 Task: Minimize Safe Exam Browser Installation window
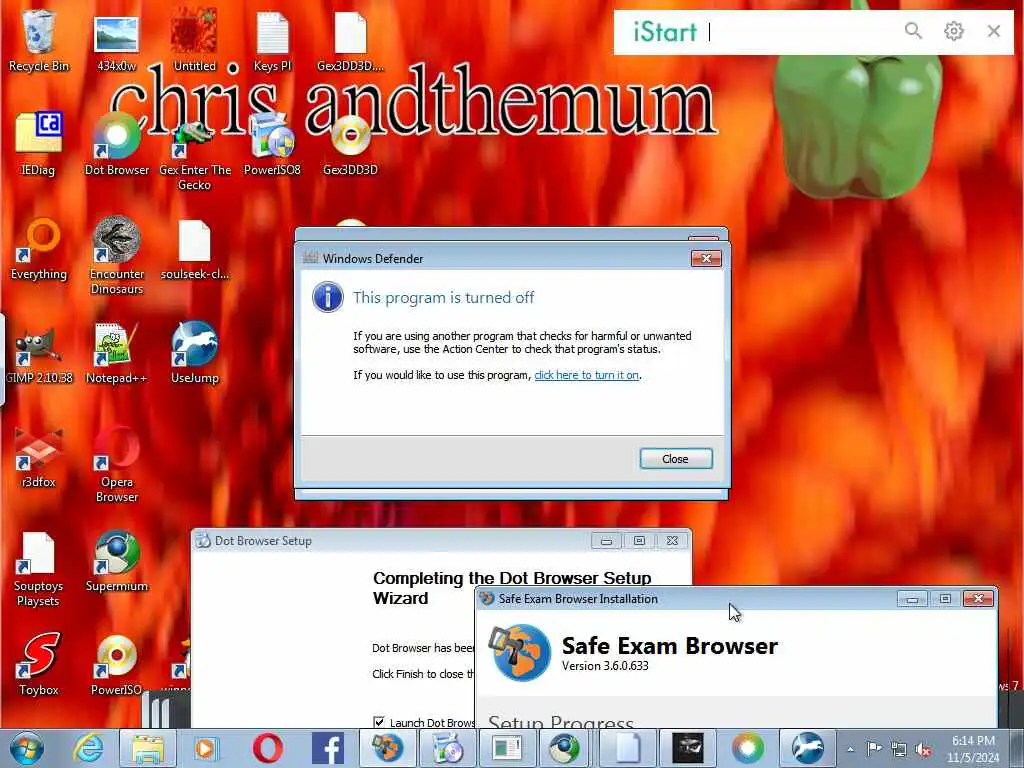coord(912,599)
